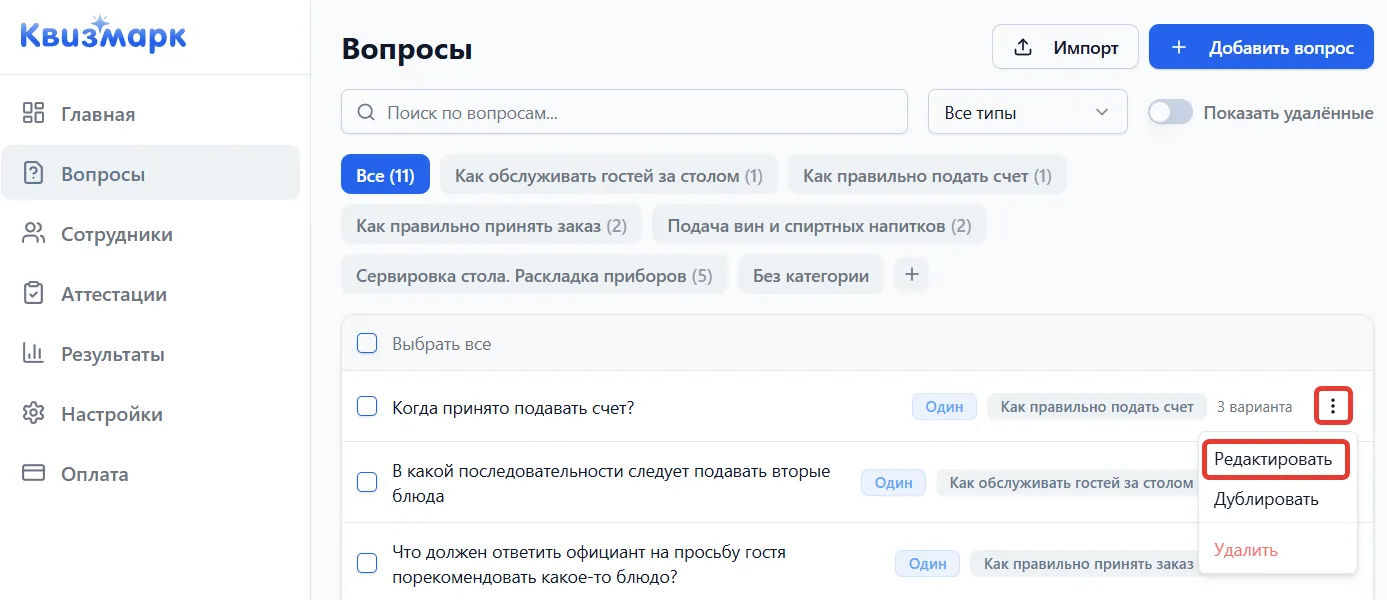The width and height of the screenshot is (1387, 600).
Task: Click the Главная dashboard icon
Action: click(x=34, y=113)
